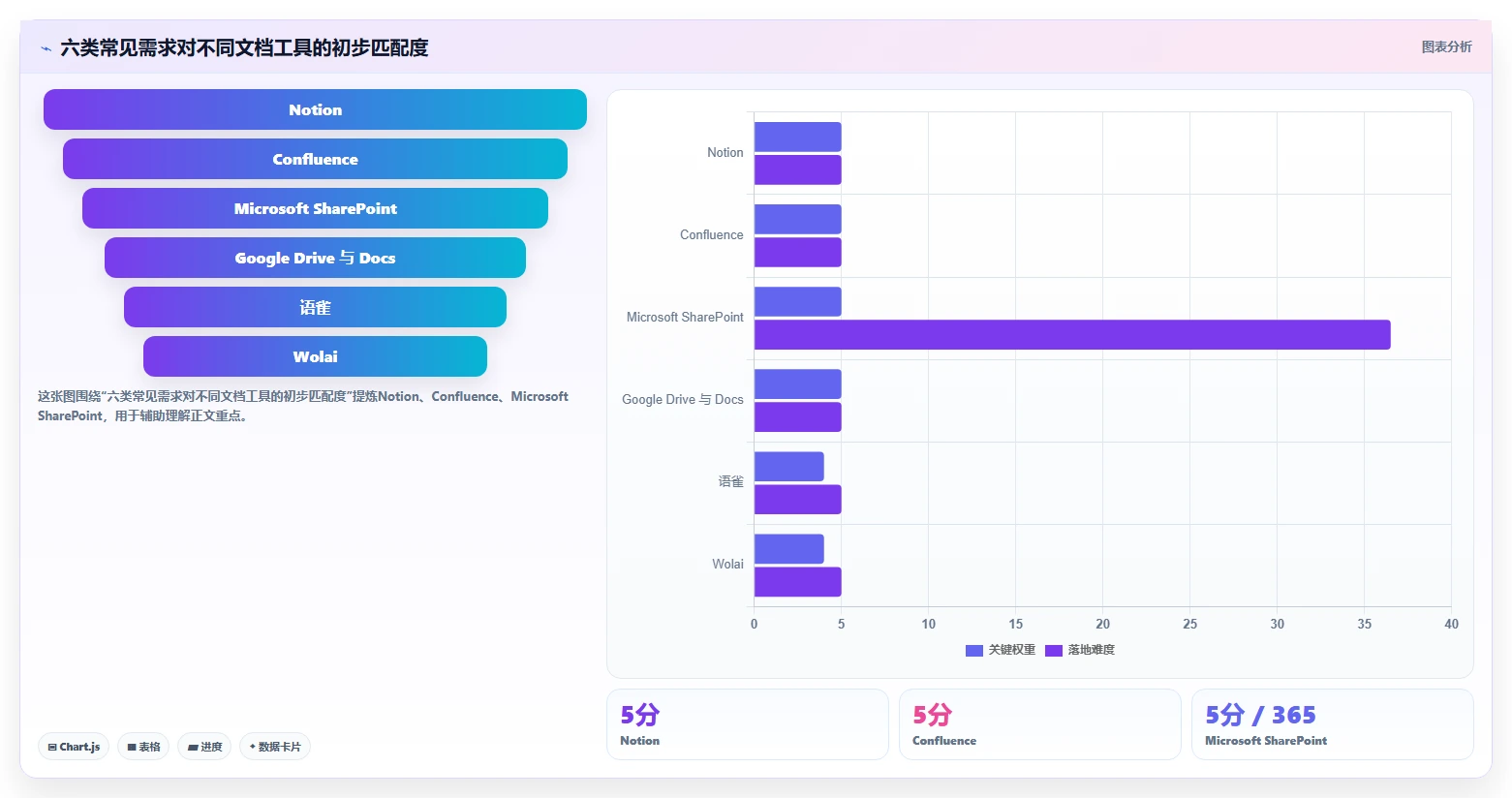Click the 关键权重 legend color box
This screenshot has width=1512, height=798.
pyautogui.click(x=974, y=650)
